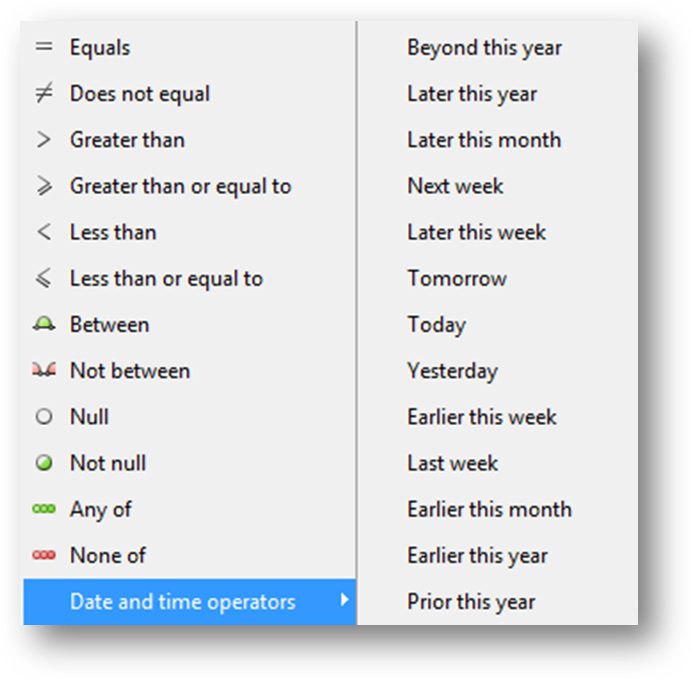
Task: Click the empty circle Null icon
Action: tap(44, 416)
